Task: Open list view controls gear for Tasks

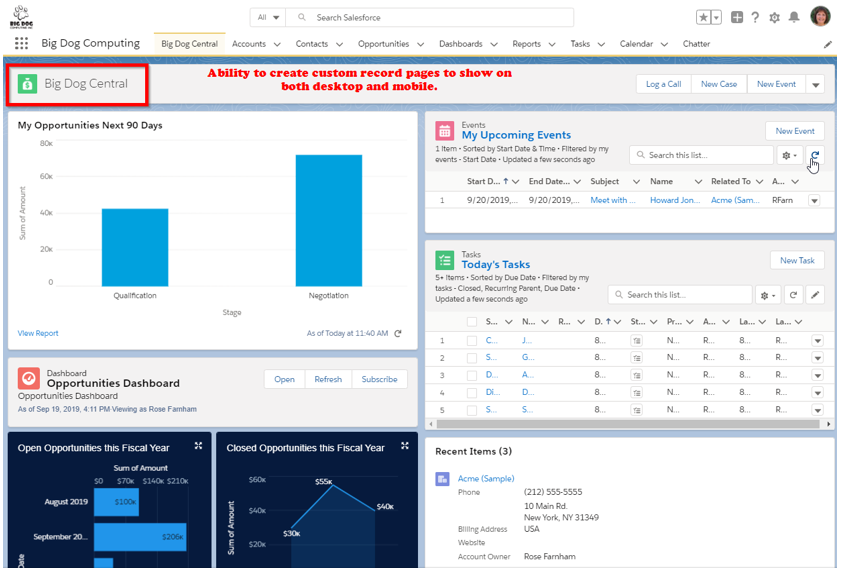Action: tap(768, 295)
